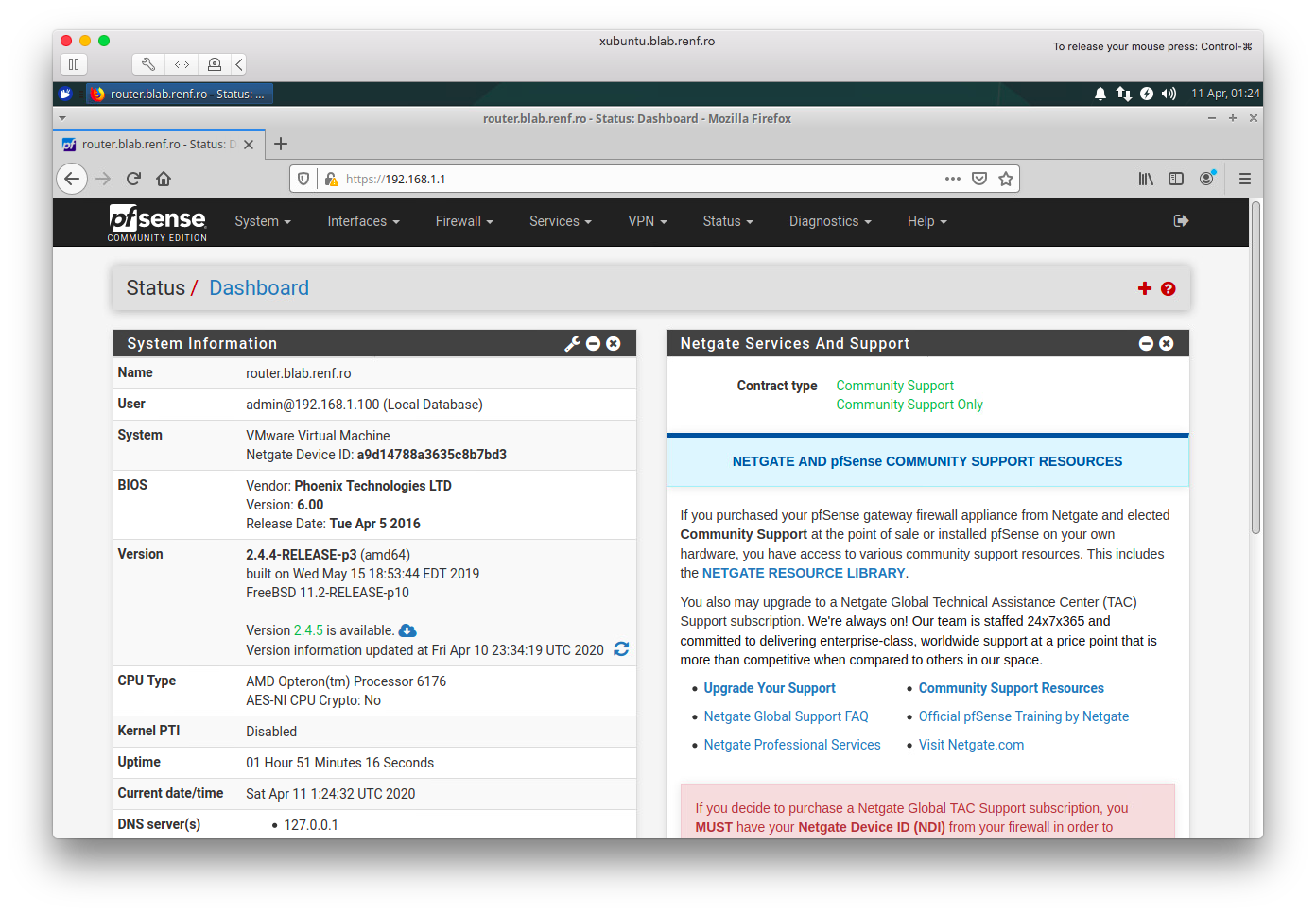Click the Firefox forward arrow
The width and height of the screenshot is (1316, 914).
[103, 179]
